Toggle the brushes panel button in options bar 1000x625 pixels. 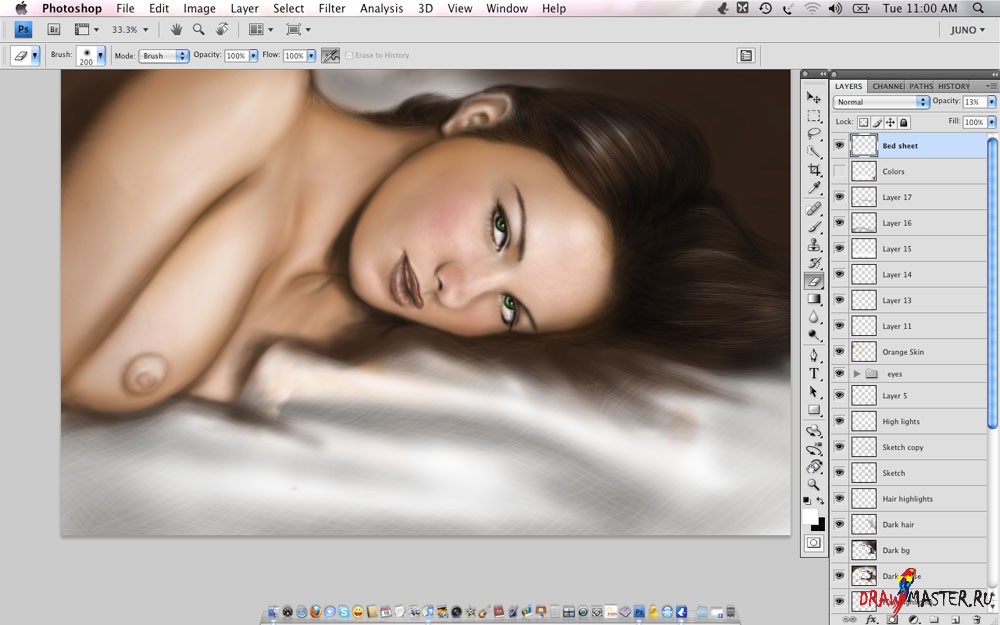[x=746, y=55]
